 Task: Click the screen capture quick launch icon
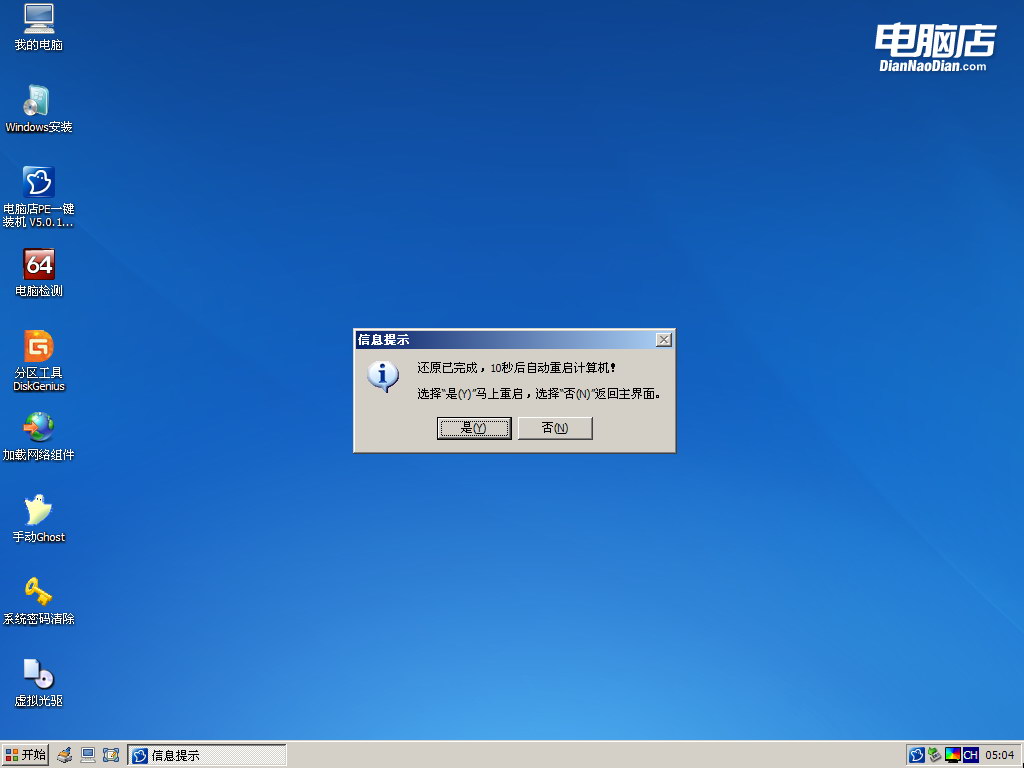coord(111,755)
